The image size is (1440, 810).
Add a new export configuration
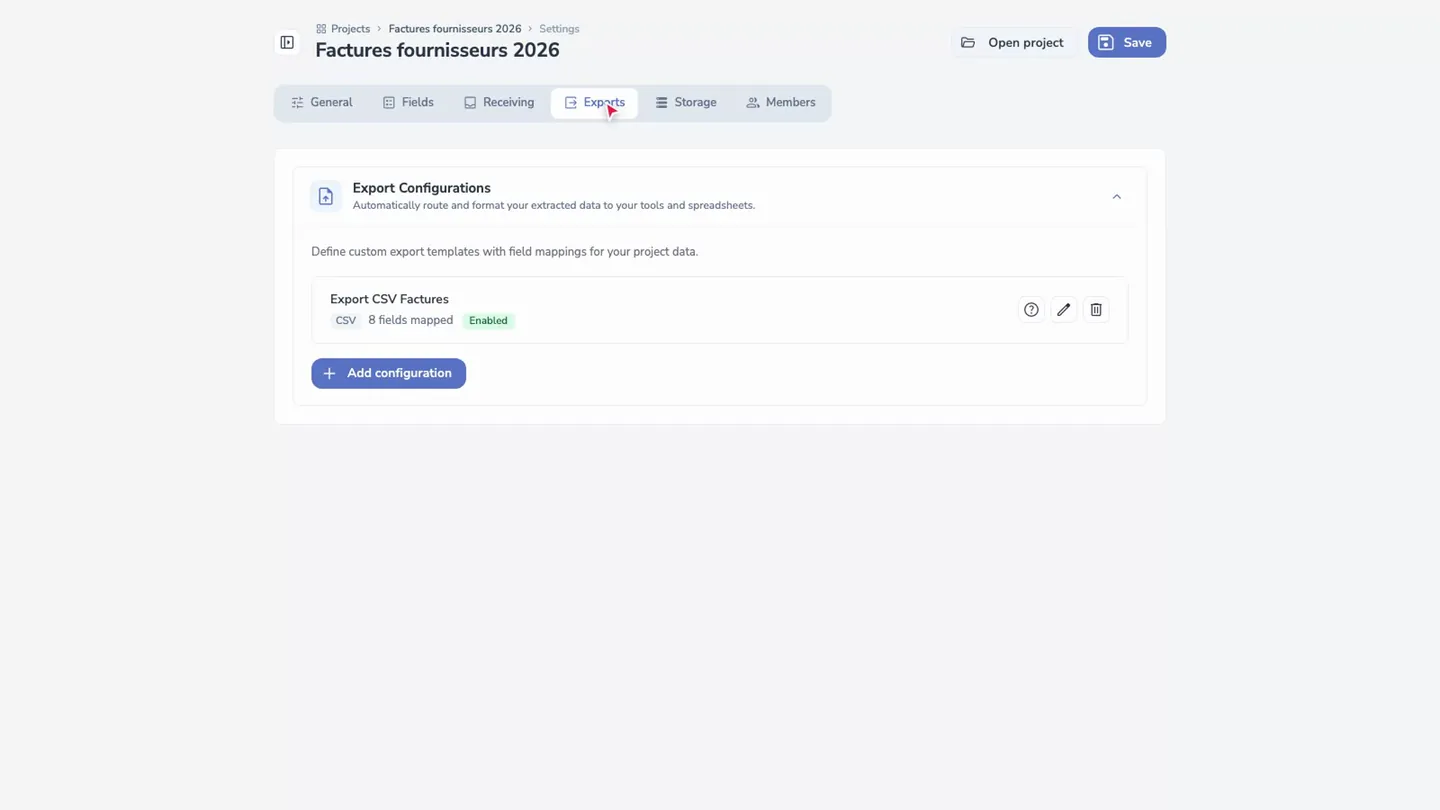tap(388, 373)
